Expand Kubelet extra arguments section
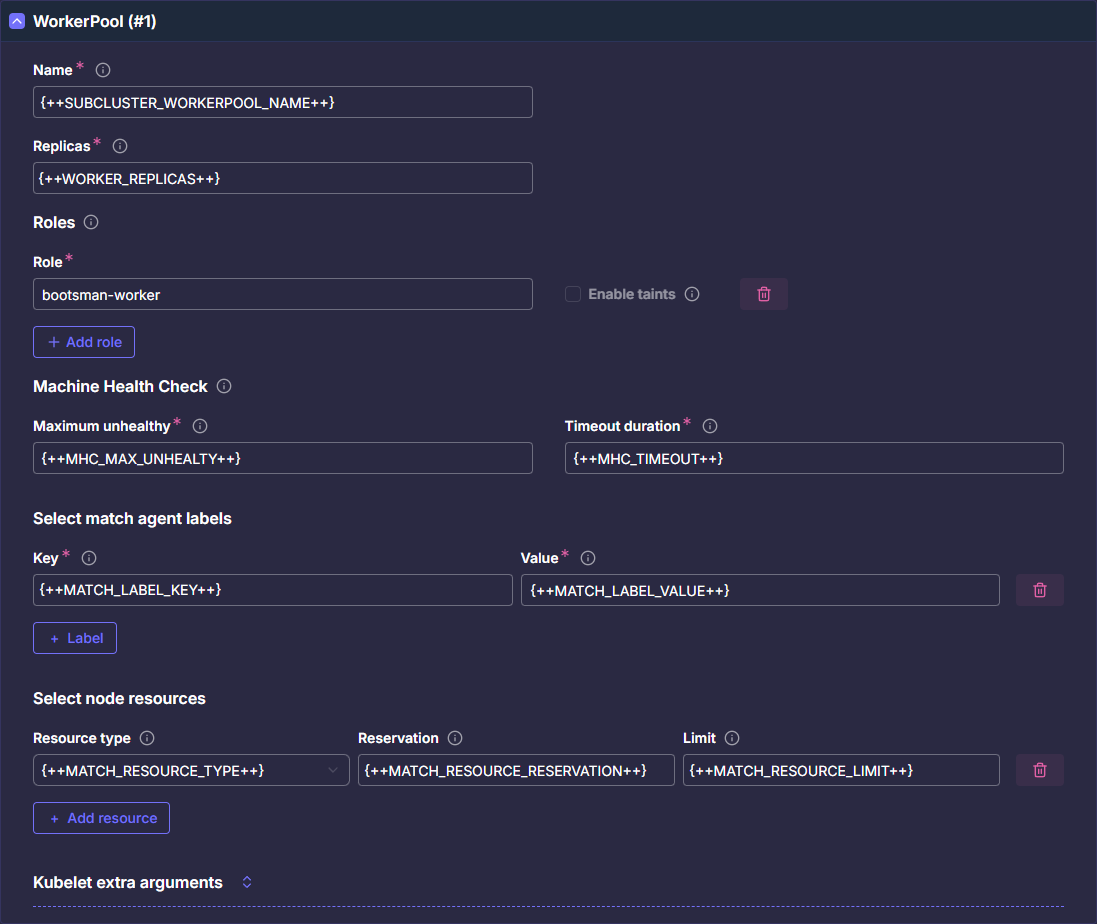The height and width of the screenshot is (924, 1097). coord(247,882)
